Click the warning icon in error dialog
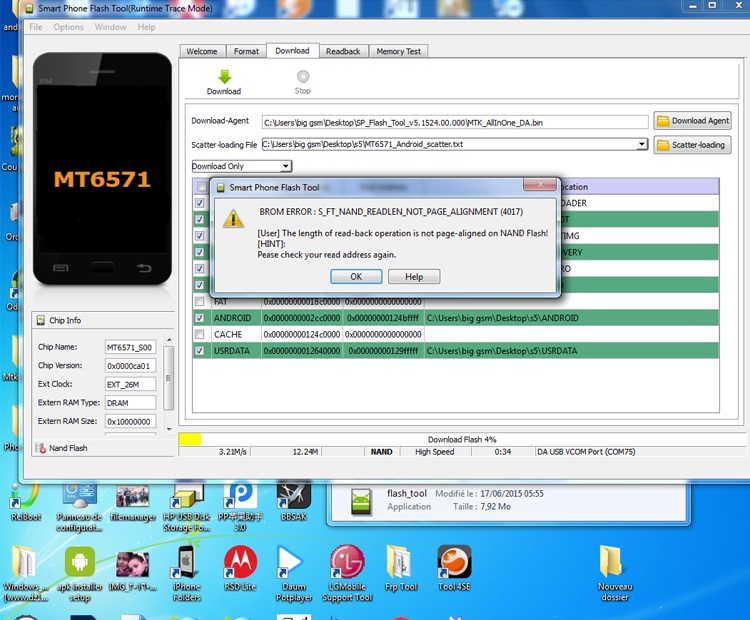750x620 pixels. click(x=233, y=219)
